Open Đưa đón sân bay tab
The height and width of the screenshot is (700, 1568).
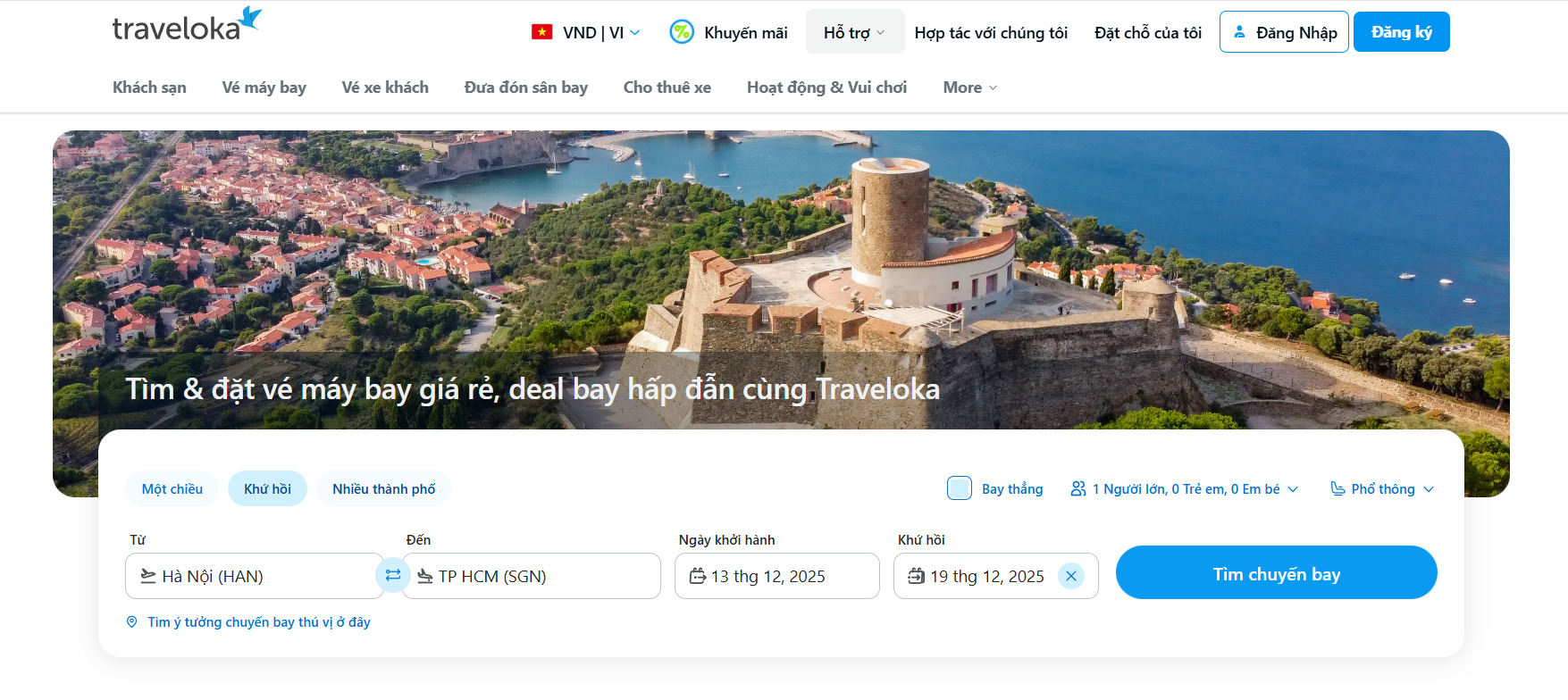526,87
